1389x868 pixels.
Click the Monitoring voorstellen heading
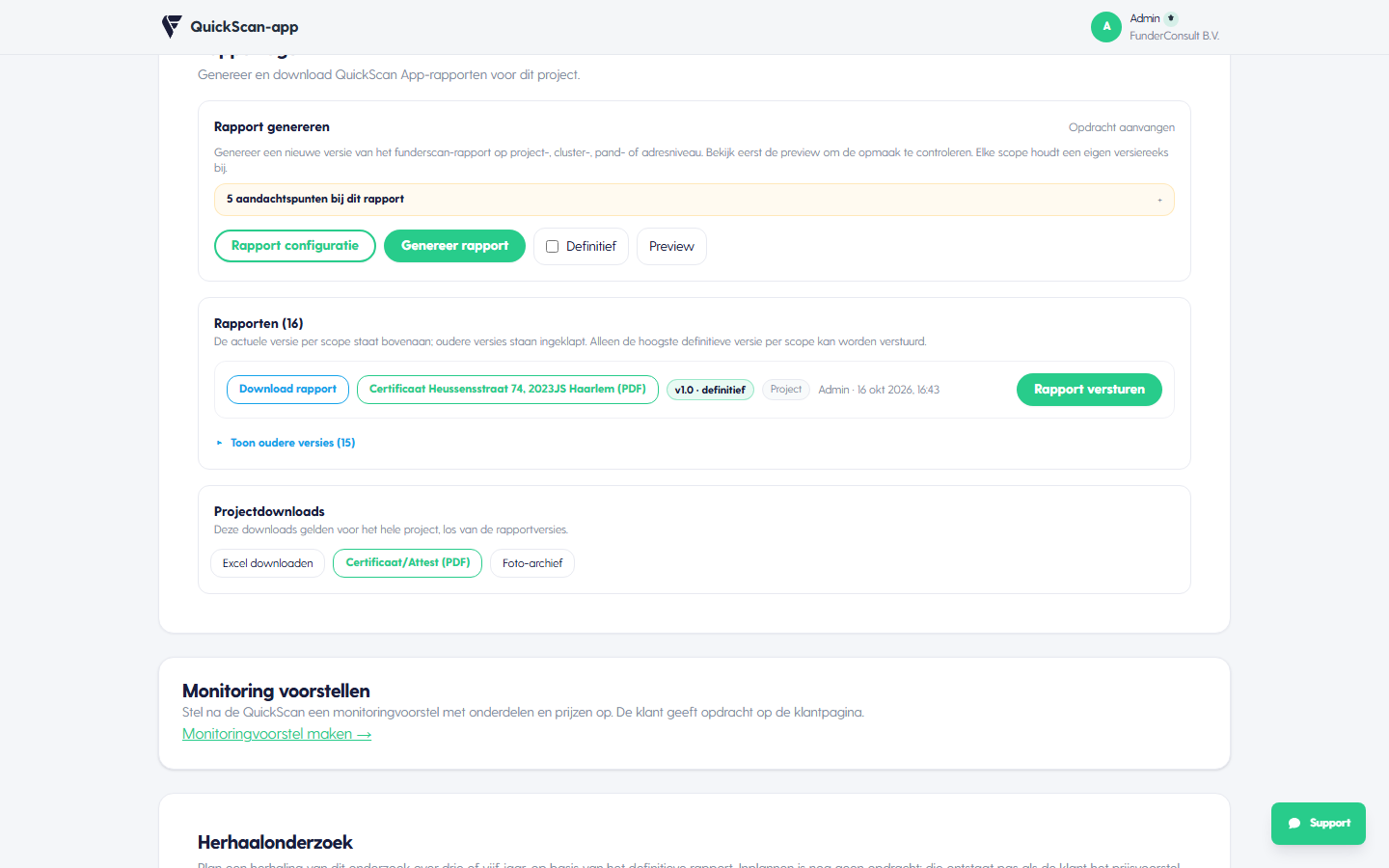276,691
